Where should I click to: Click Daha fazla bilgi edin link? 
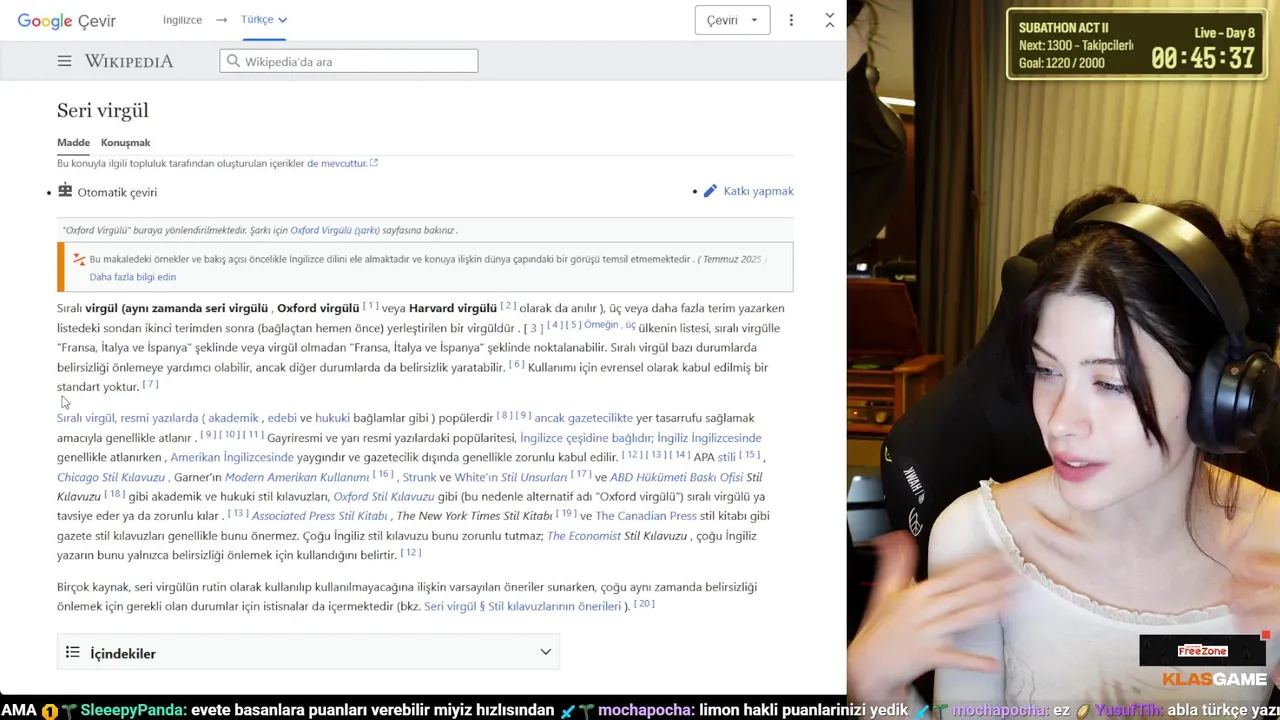[132, 277]
